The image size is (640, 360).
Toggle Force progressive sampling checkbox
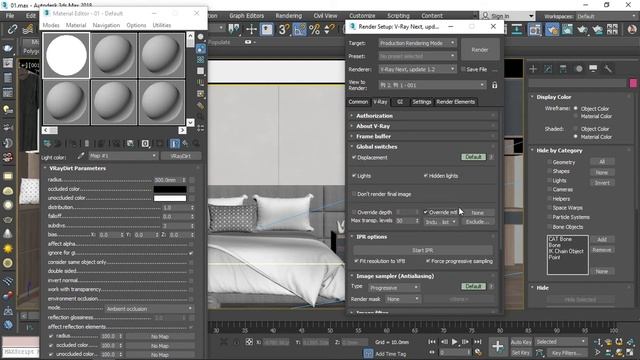pos(428,261)
